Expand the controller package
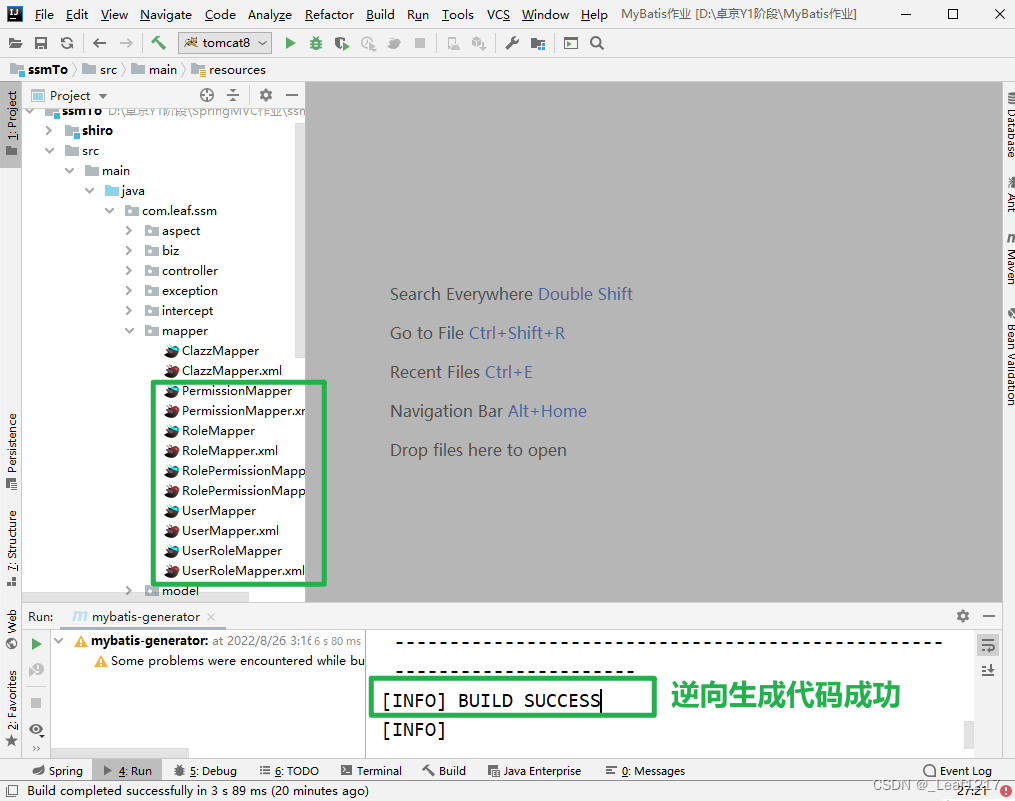 pos(129,271)
